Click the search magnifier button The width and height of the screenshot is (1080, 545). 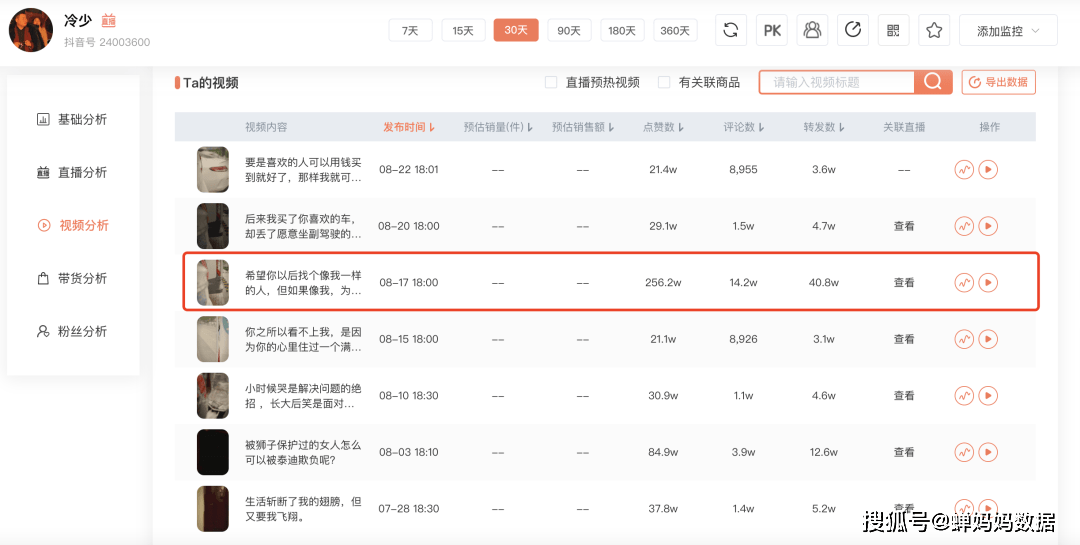[x=933, y=82]
